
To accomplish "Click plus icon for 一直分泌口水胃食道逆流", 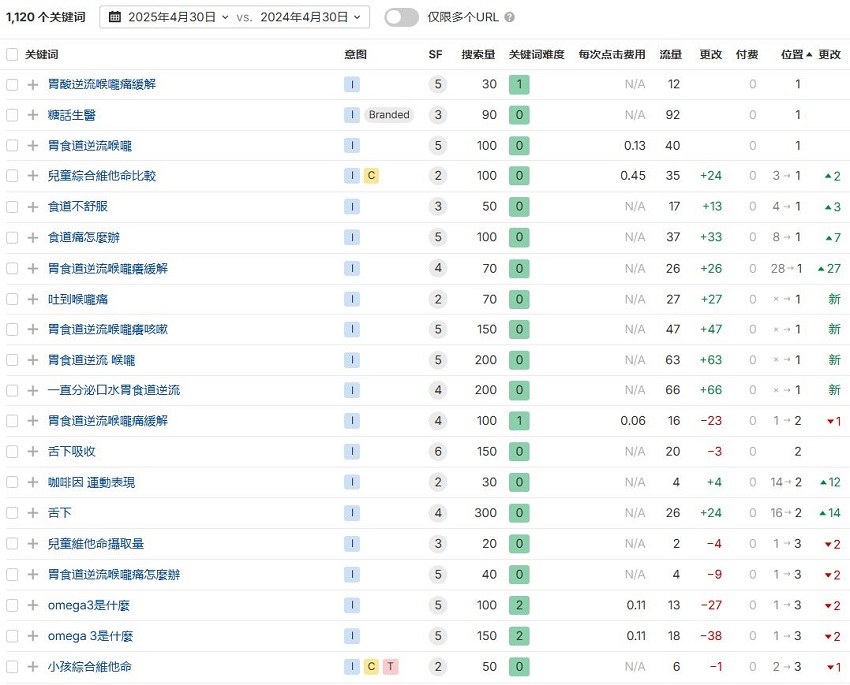I will tap(33, 390).
